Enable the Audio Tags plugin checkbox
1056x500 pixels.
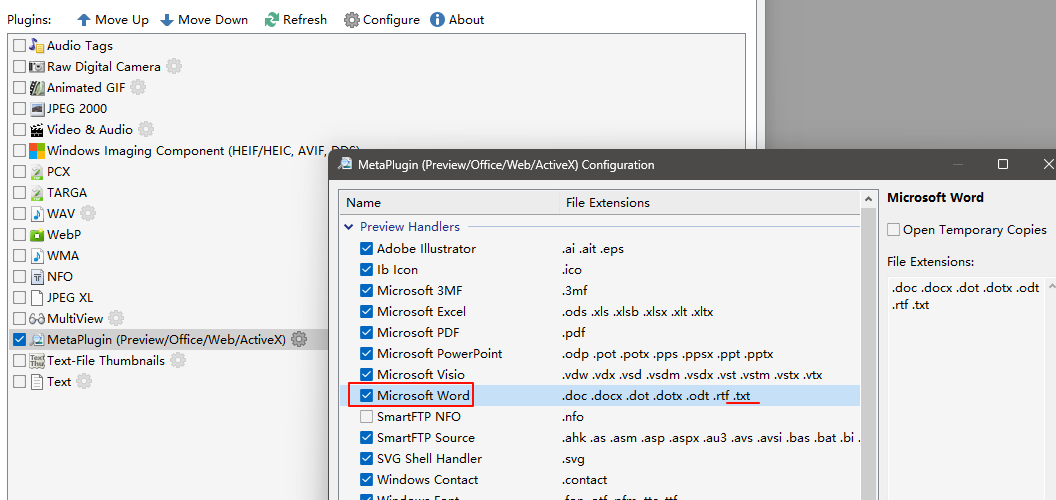coord(19,46)
